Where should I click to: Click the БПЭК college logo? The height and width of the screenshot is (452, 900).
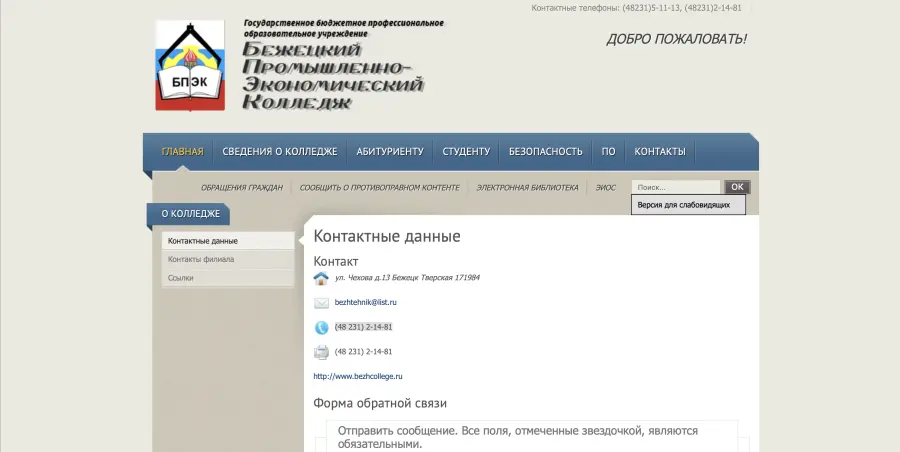(190, 66)
